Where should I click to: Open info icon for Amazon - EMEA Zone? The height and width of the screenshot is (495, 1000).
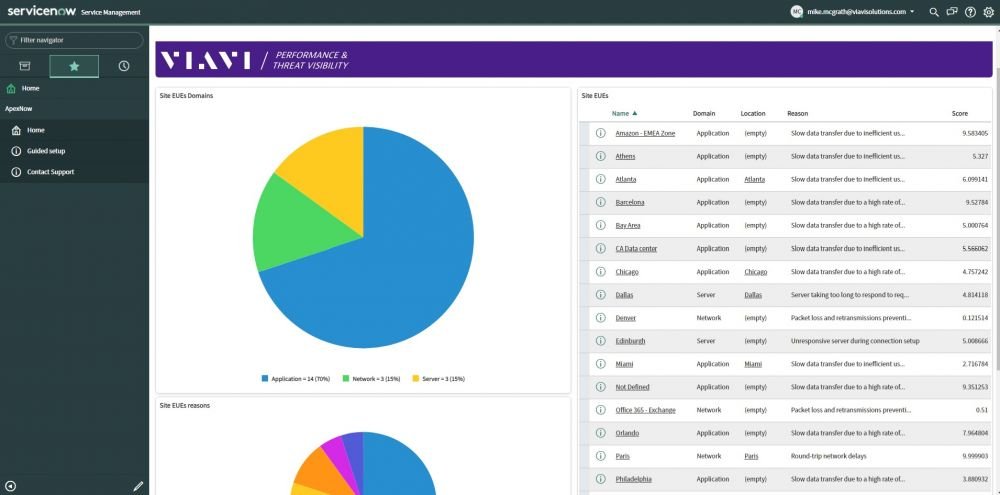[600, 133]
